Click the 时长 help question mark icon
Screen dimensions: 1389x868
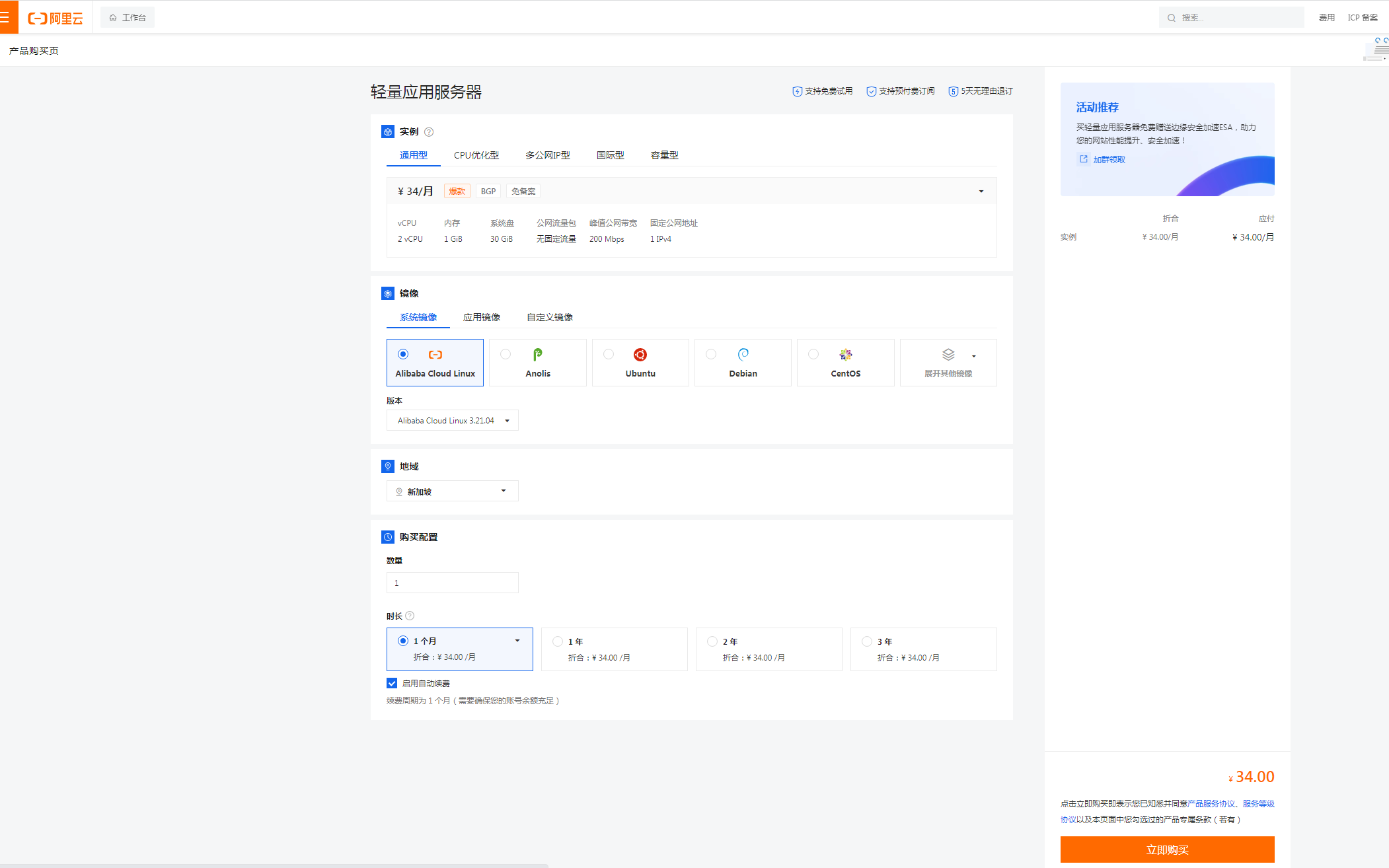pos(410,615)
